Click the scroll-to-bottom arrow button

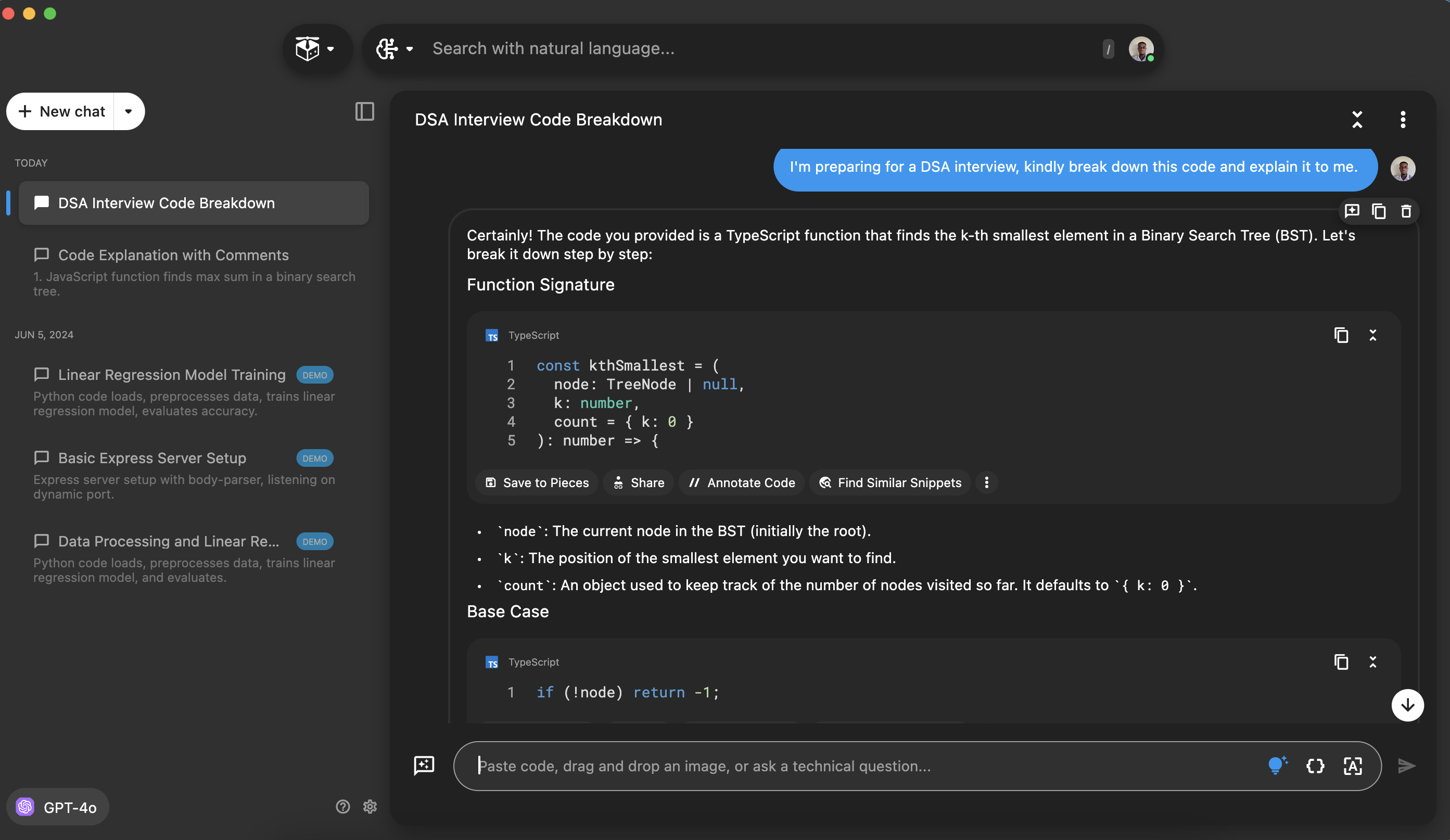(1407, 705)
